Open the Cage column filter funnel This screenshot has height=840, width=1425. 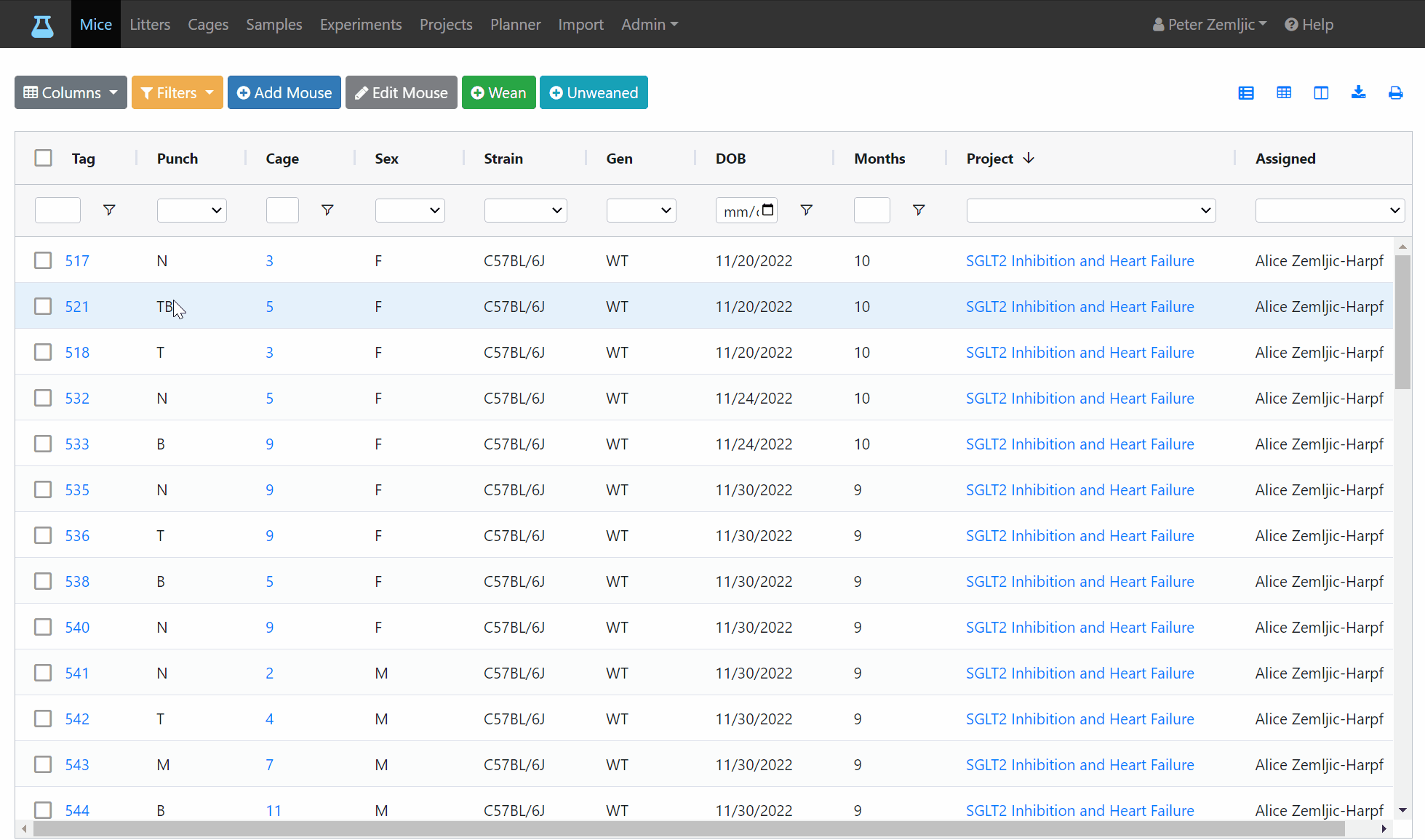tap(327, 210)
